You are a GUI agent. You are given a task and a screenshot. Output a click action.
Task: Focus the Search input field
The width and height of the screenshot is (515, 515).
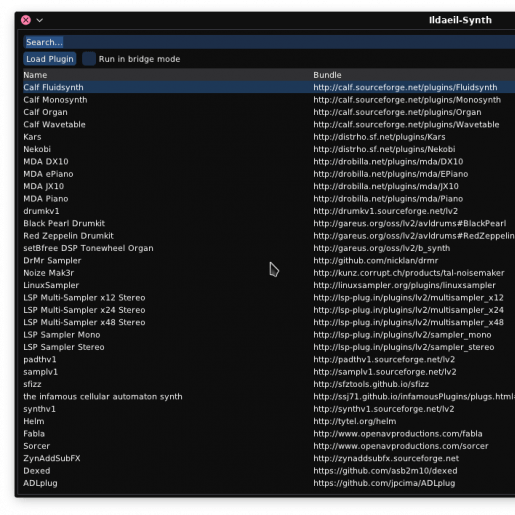pyautogui.click(x=269, y=42)
